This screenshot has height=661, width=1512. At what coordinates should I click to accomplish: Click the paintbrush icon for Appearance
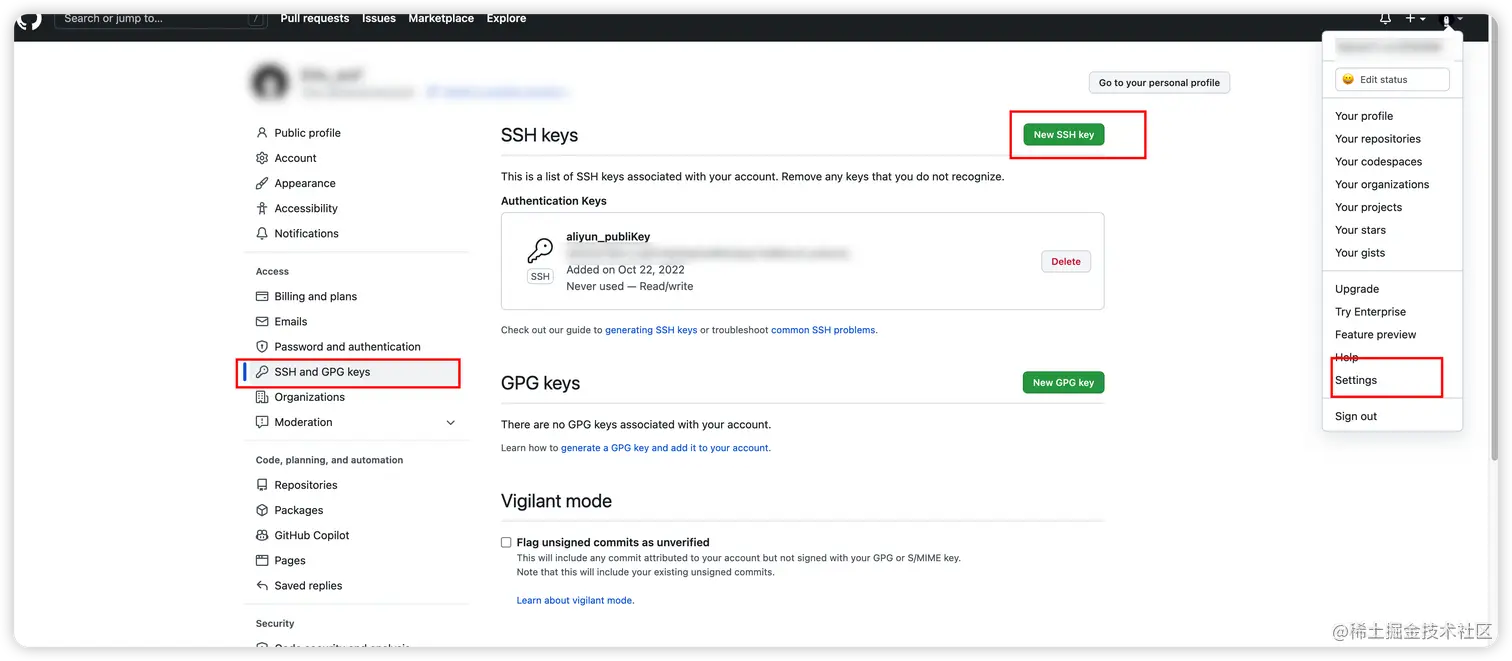pyautogui.click(x=262, y=184)
